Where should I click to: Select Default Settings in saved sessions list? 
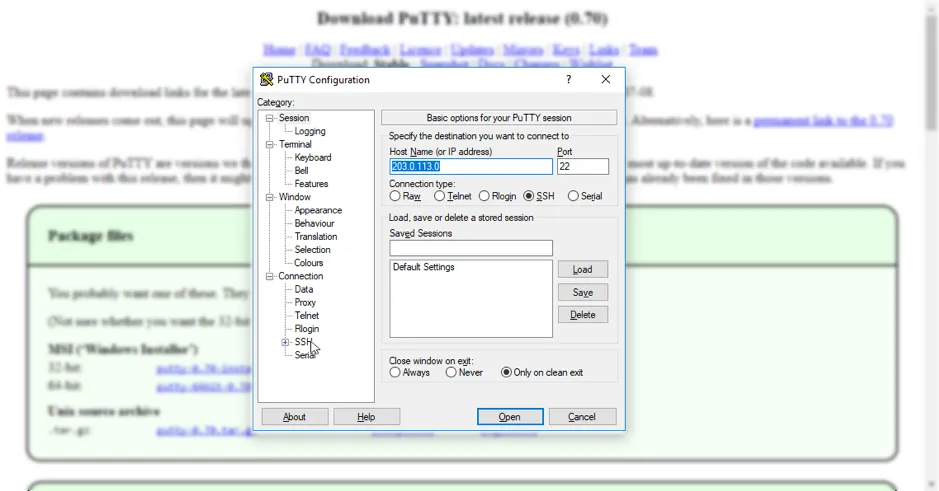423,267
